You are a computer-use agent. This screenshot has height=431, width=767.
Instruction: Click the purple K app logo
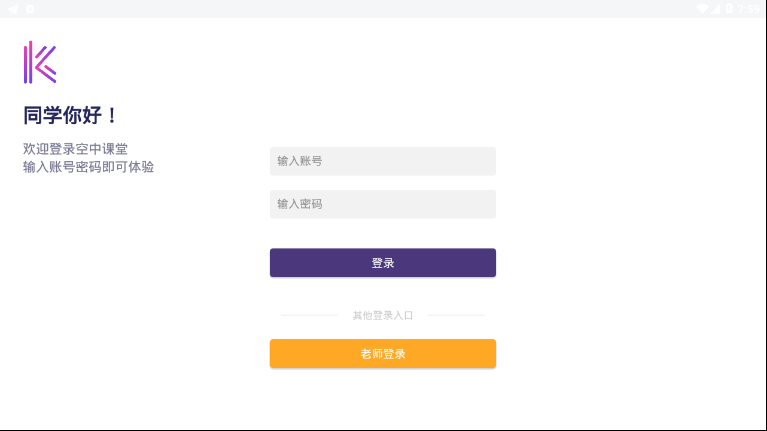tap(40, 62)
